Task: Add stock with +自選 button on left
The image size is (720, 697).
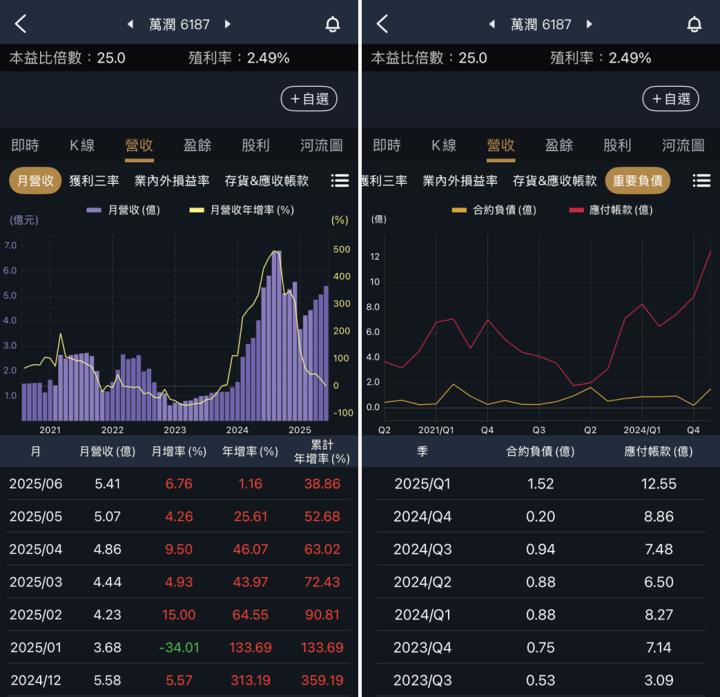Action: pos(308,98)
